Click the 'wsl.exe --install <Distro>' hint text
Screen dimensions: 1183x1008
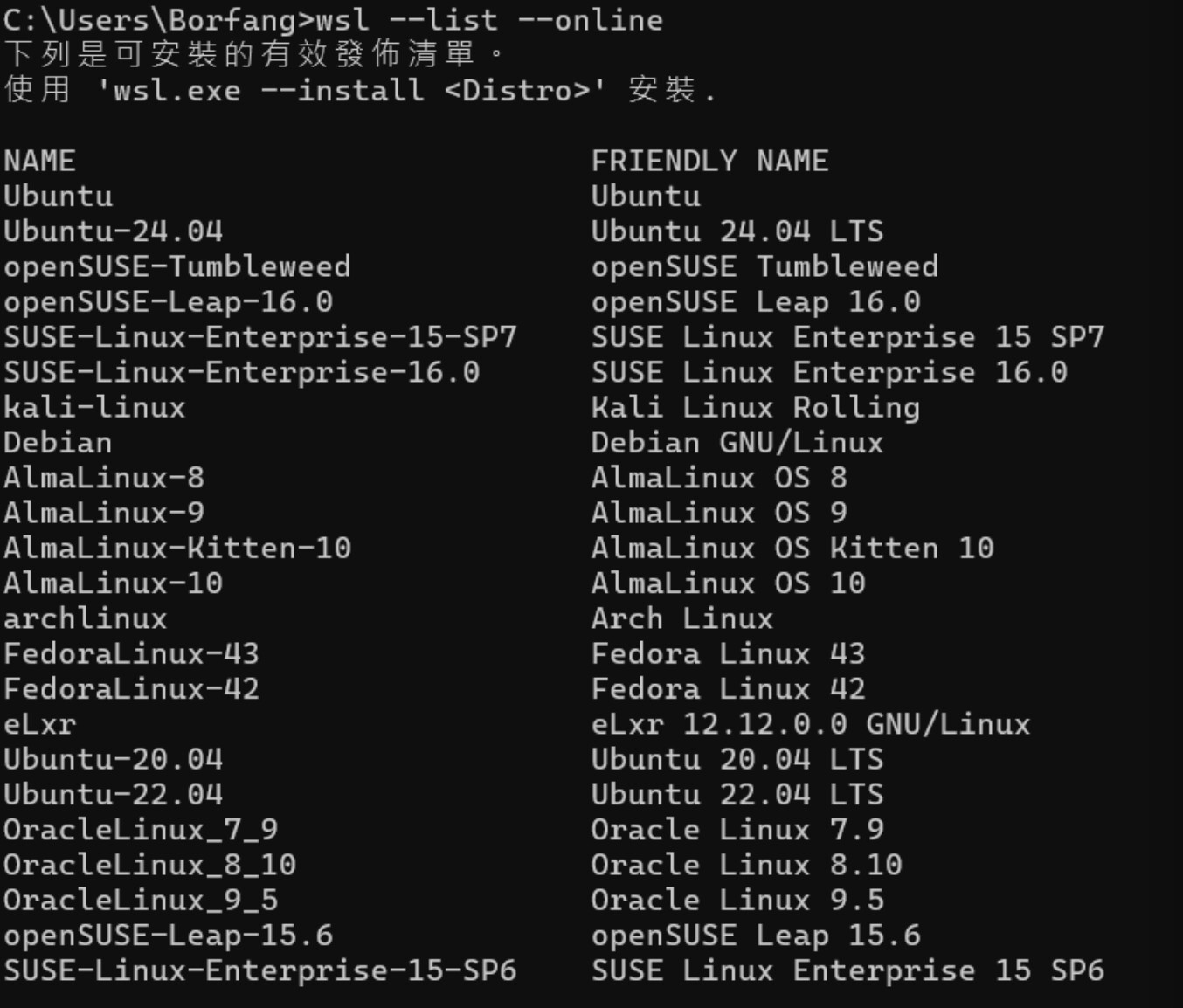[350, 90]
